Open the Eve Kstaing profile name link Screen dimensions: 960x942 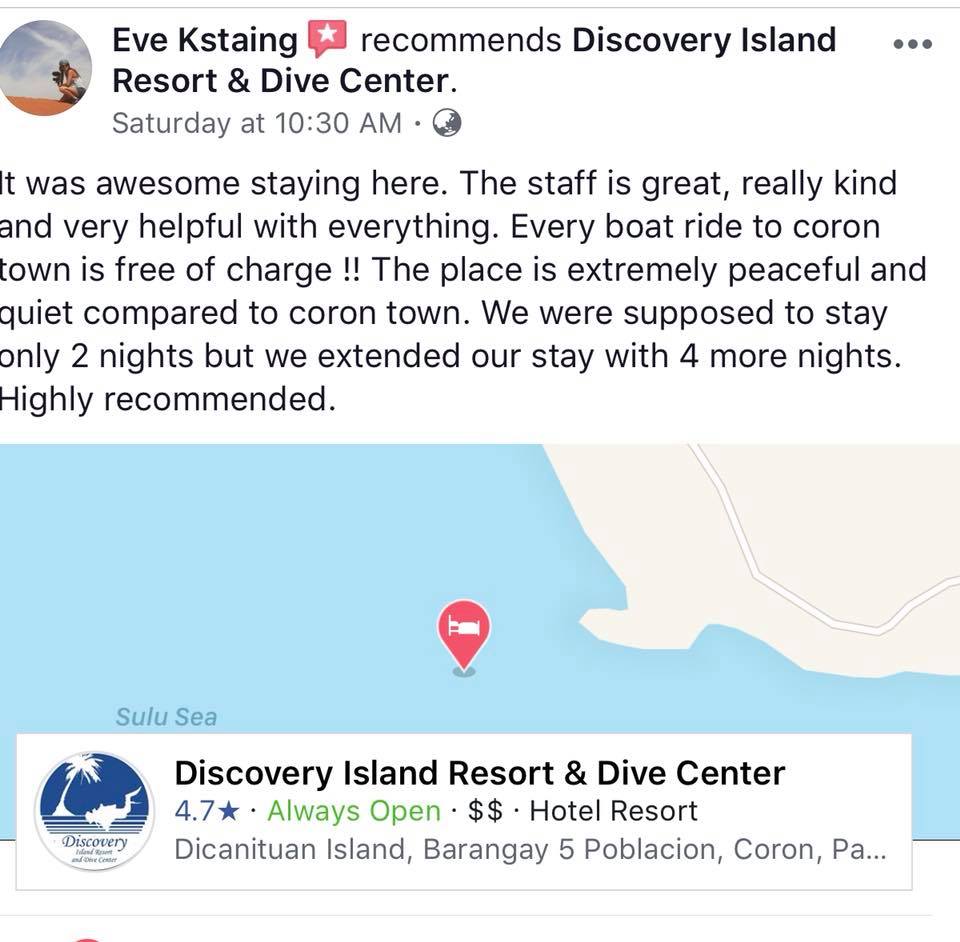coord(204,40)
